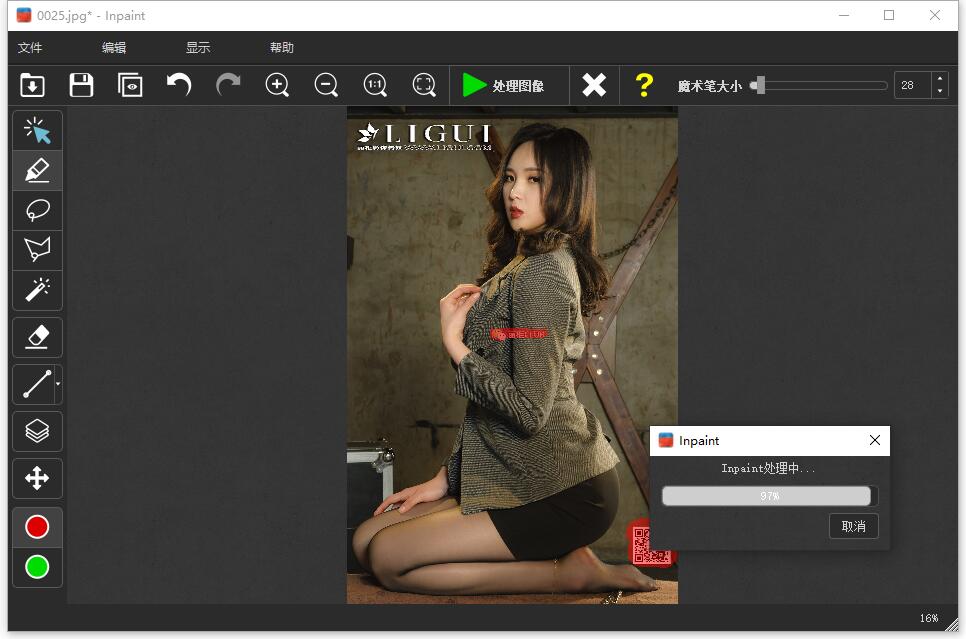Click the brush size field showing 28
Screen dimensions: 966x639
[913, 85]
